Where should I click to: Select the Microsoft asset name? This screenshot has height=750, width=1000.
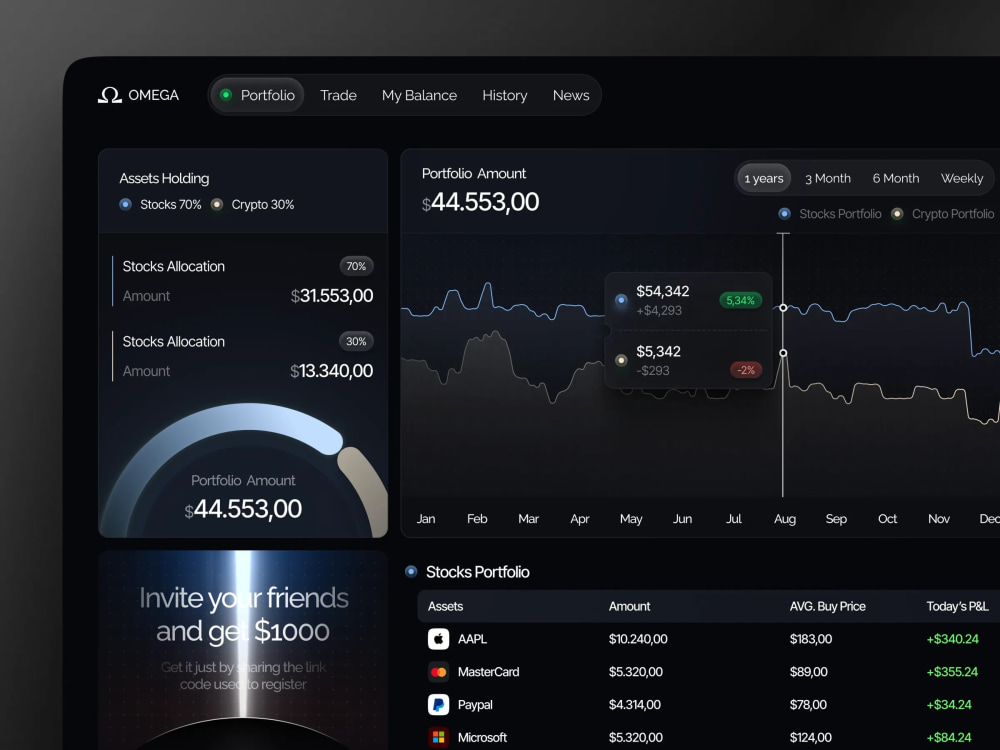coord(482,737)
